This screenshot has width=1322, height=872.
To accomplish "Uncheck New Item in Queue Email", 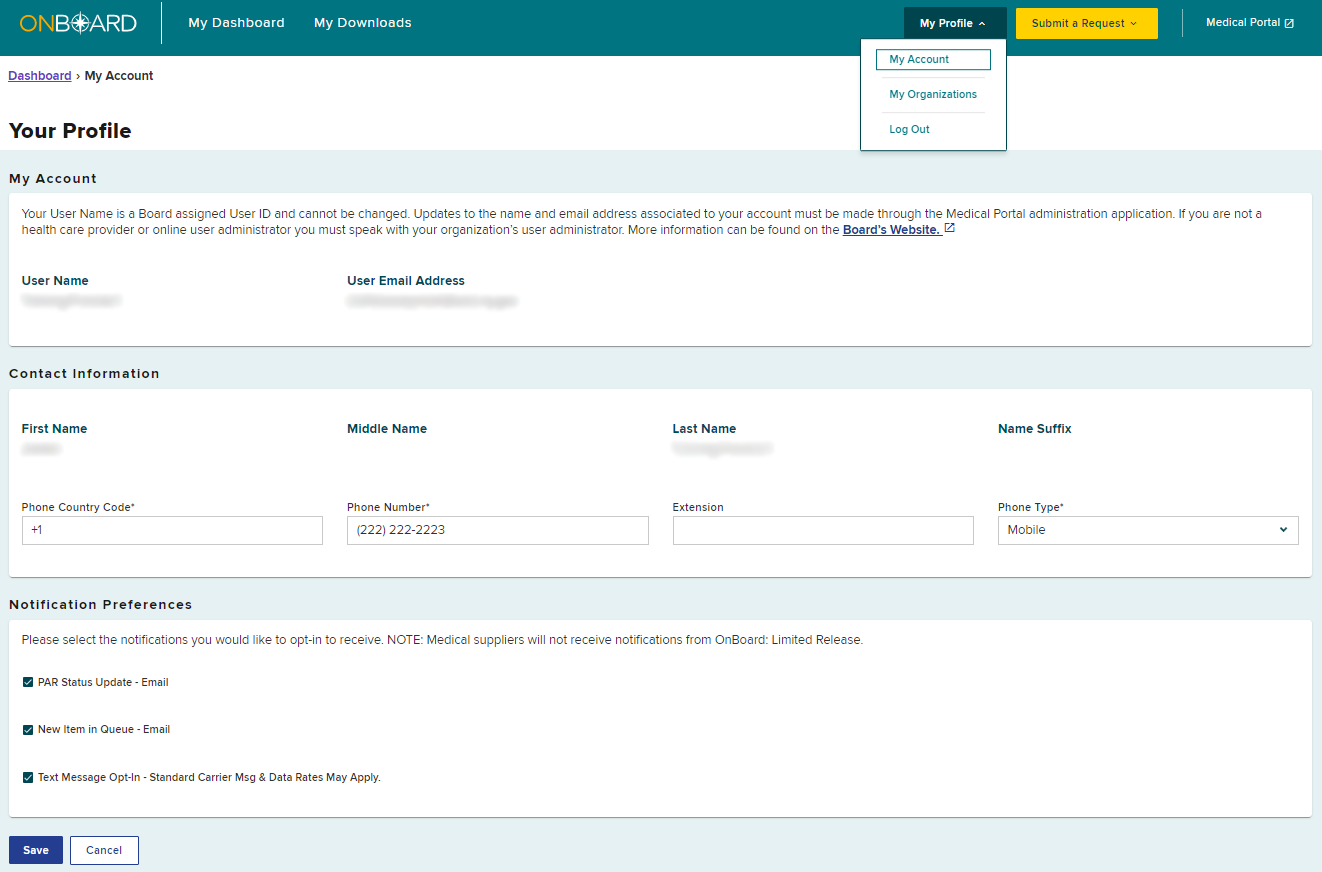I will pos(28,730).
